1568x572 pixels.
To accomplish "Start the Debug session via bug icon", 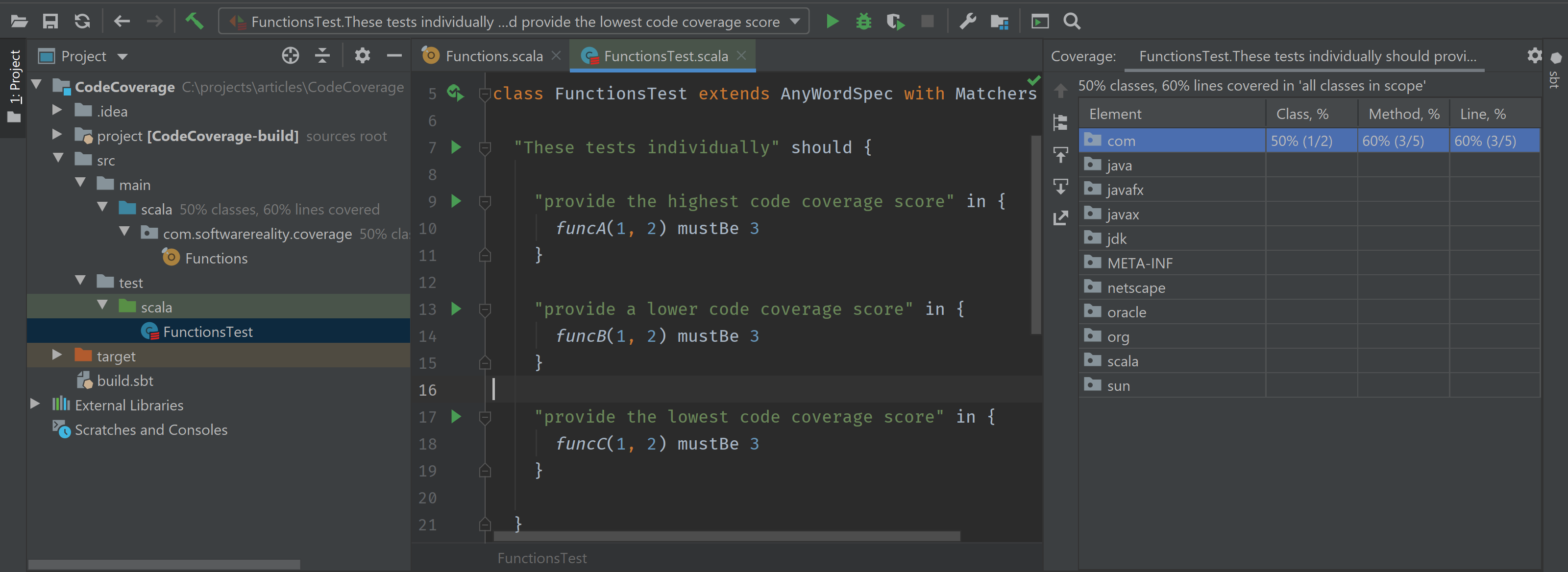I will pos(863,21).
